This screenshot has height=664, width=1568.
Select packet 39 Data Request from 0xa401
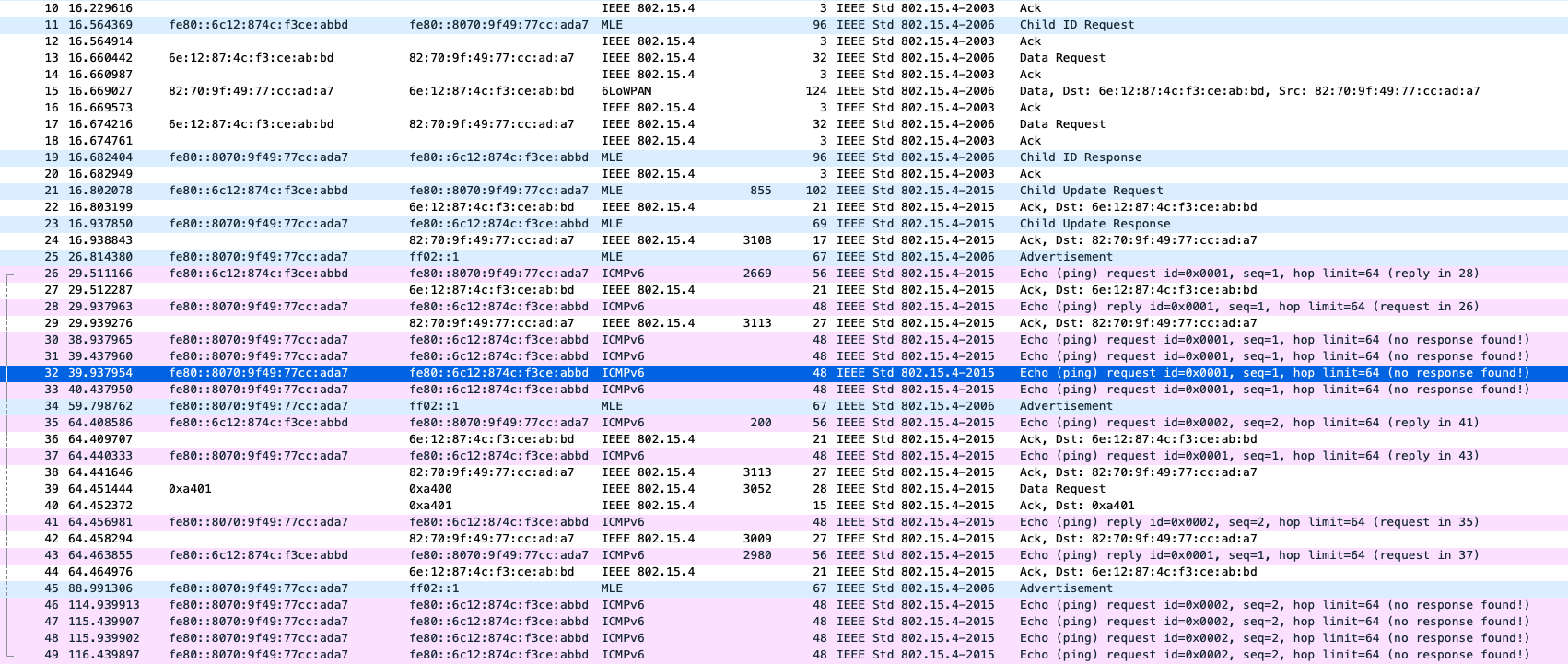[784, 489]
